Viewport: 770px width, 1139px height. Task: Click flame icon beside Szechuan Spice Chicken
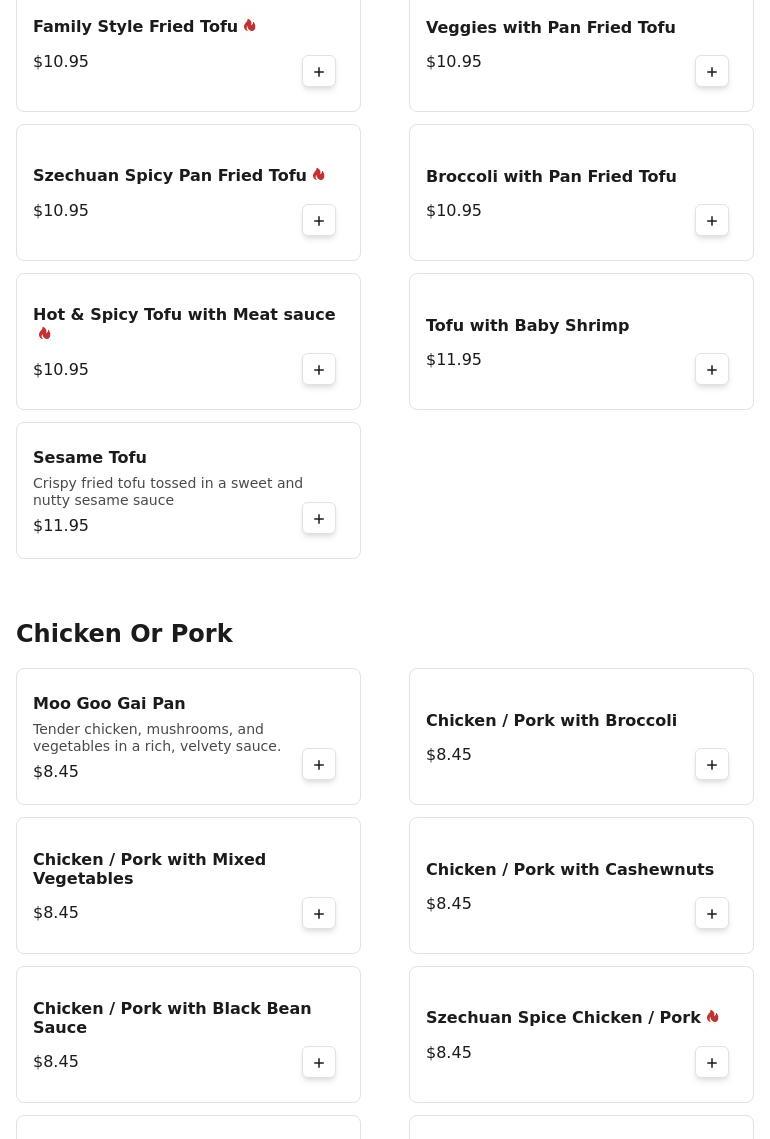[713, 1016]
